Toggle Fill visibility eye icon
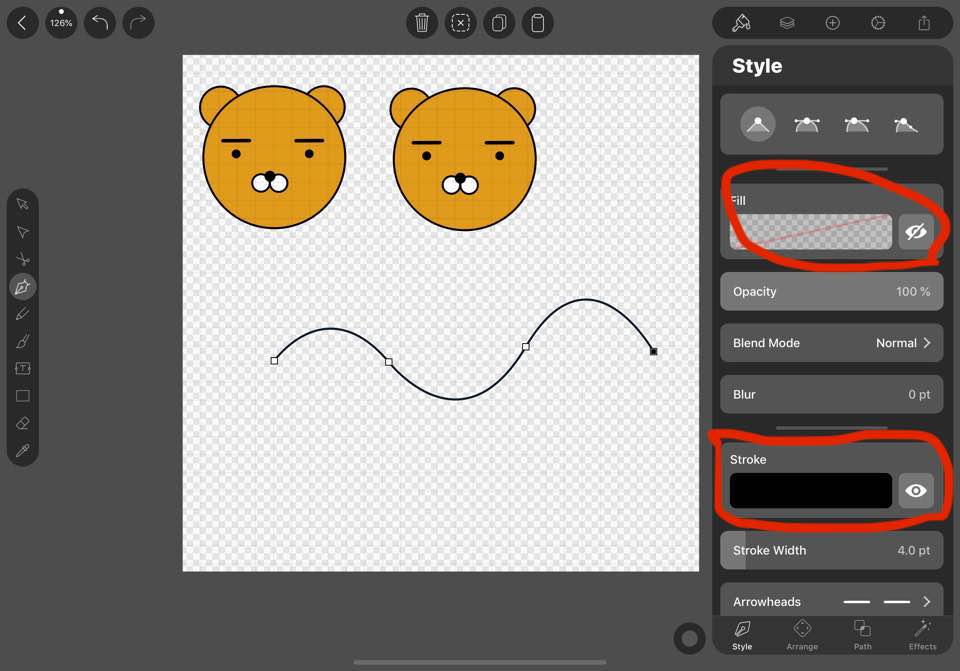The height and width of the screenshot is (671, 960). point(916,231)
